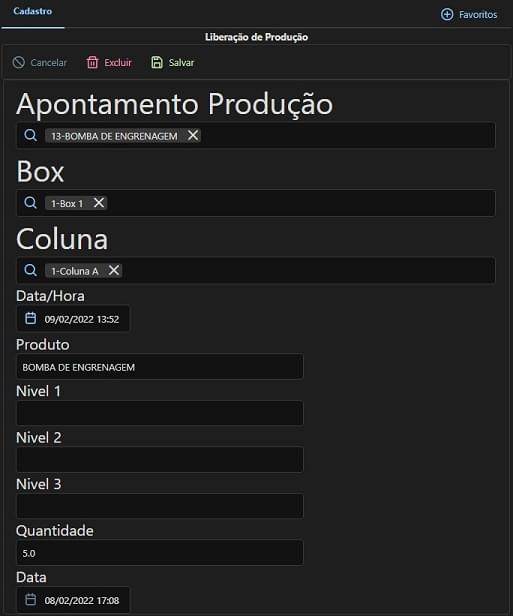The image size is (513, 616).
Task: Click search magnifier in Coluna field
Action: (30, 270)
